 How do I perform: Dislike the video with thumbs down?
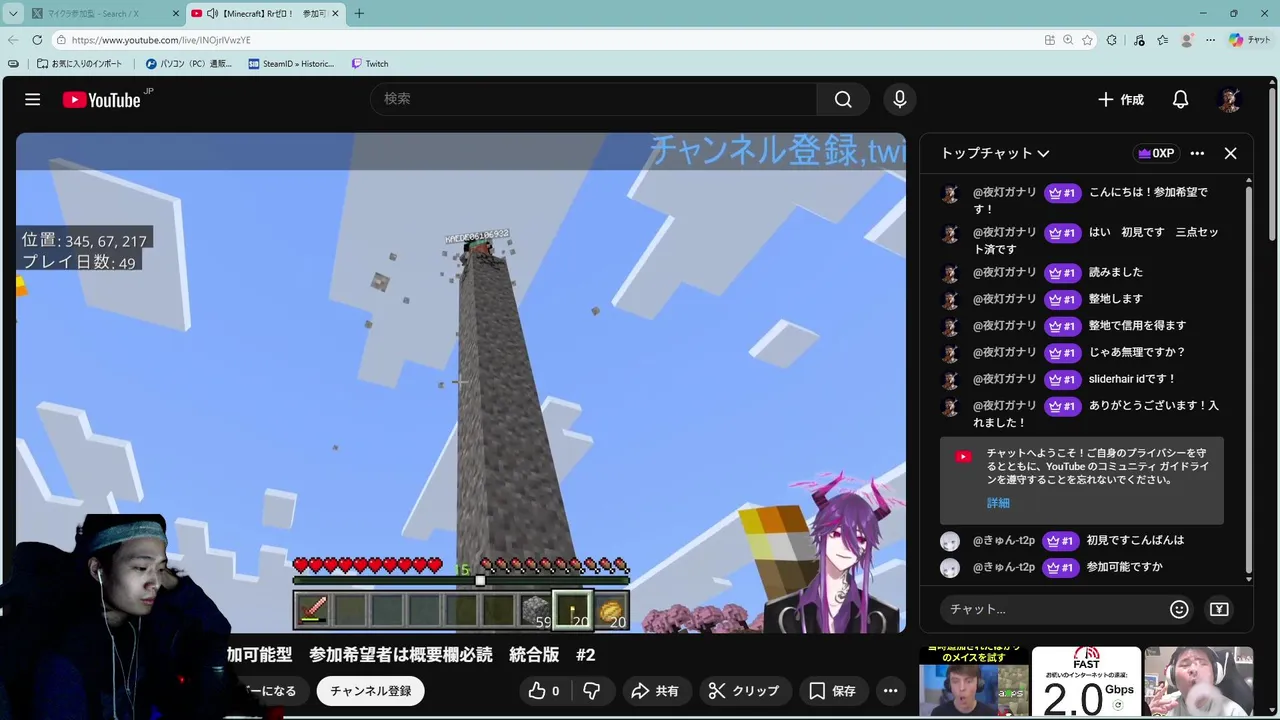(x=592, y=691)
